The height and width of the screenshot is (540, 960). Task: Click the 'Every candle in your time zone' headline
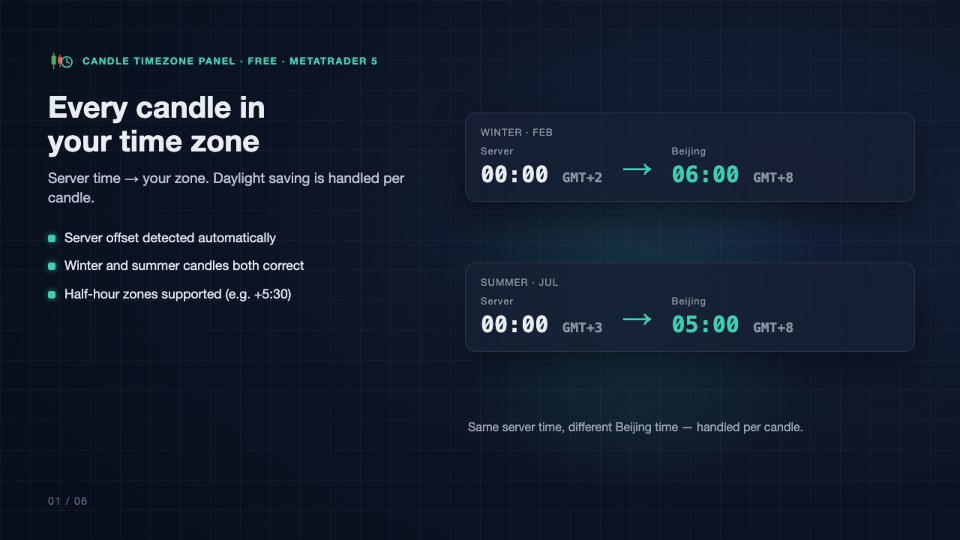[157, 124]
